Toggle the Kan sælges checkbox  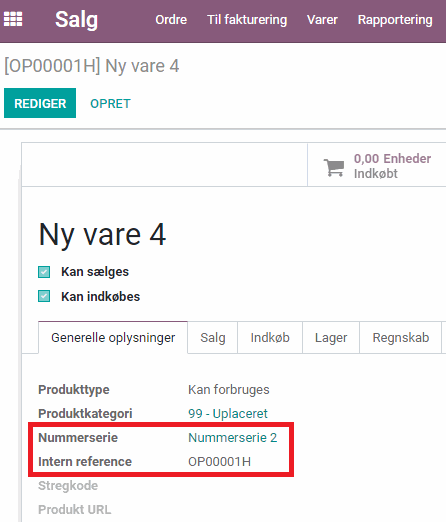coord(44,272)
